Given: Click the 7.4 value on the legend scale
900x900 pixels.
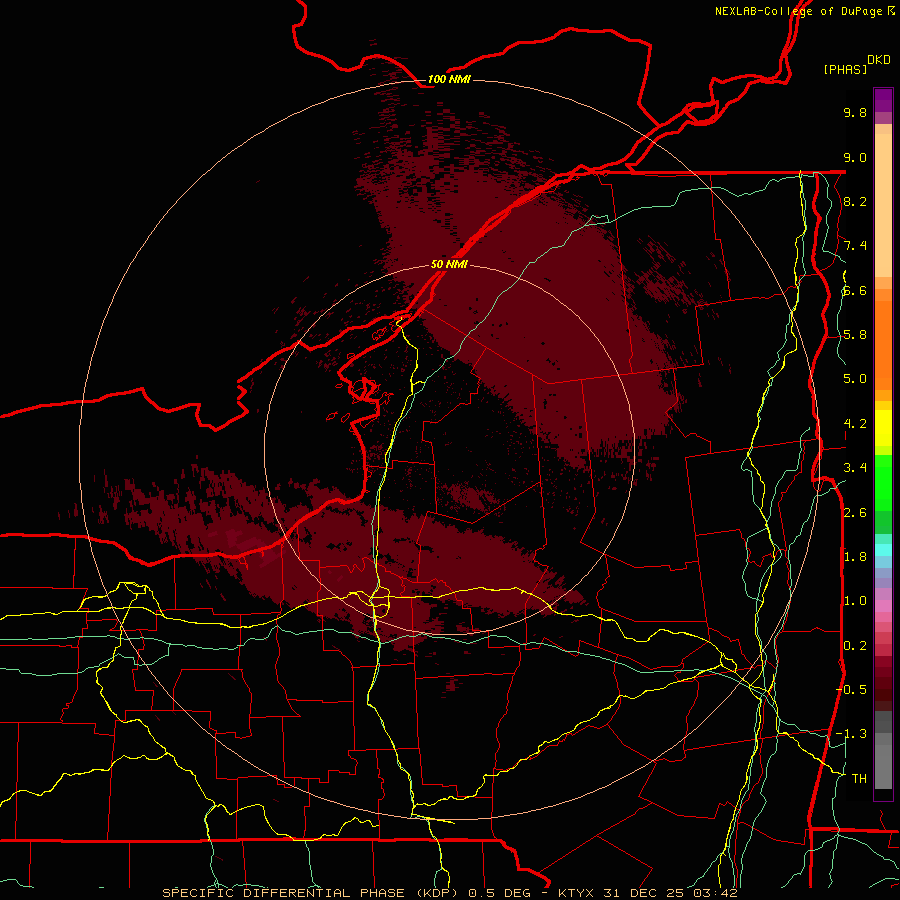Looking at the screenshot, I should [855, 246].
